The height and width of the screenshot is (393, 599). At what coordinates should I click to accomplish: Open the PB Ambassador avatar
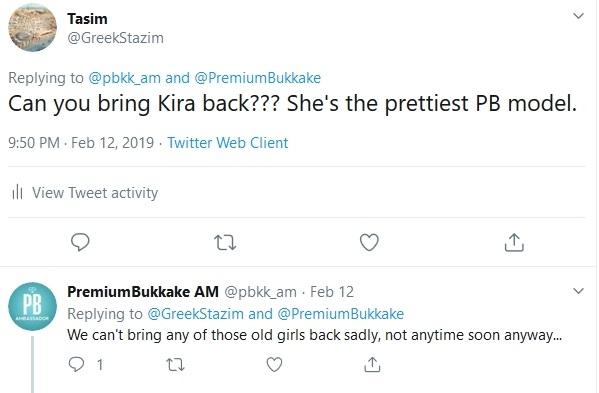[x=32, y=307]
